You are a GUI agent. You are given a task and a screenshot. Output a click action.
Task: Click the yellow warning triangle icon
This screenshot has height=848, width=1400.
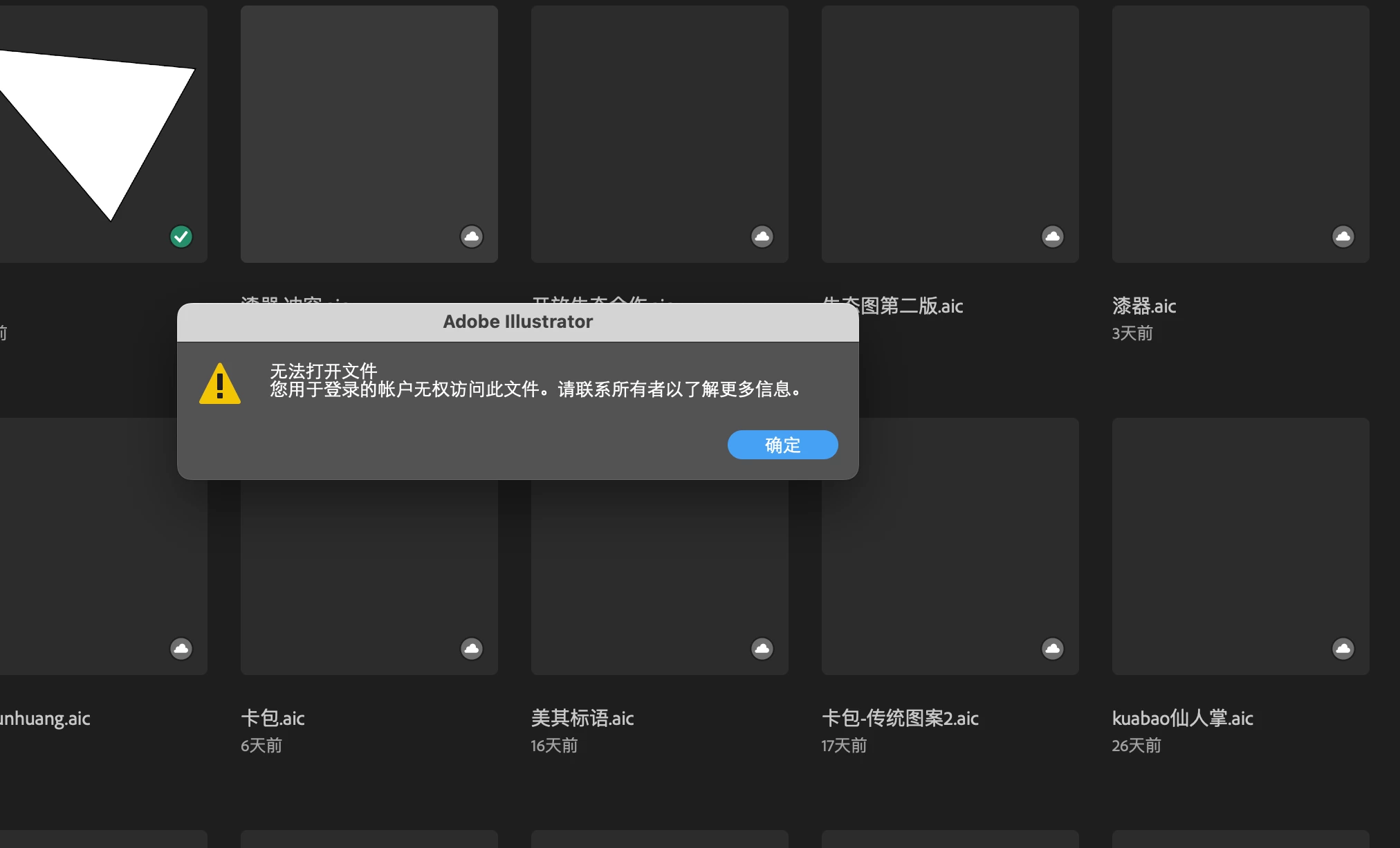click(220, 384)
